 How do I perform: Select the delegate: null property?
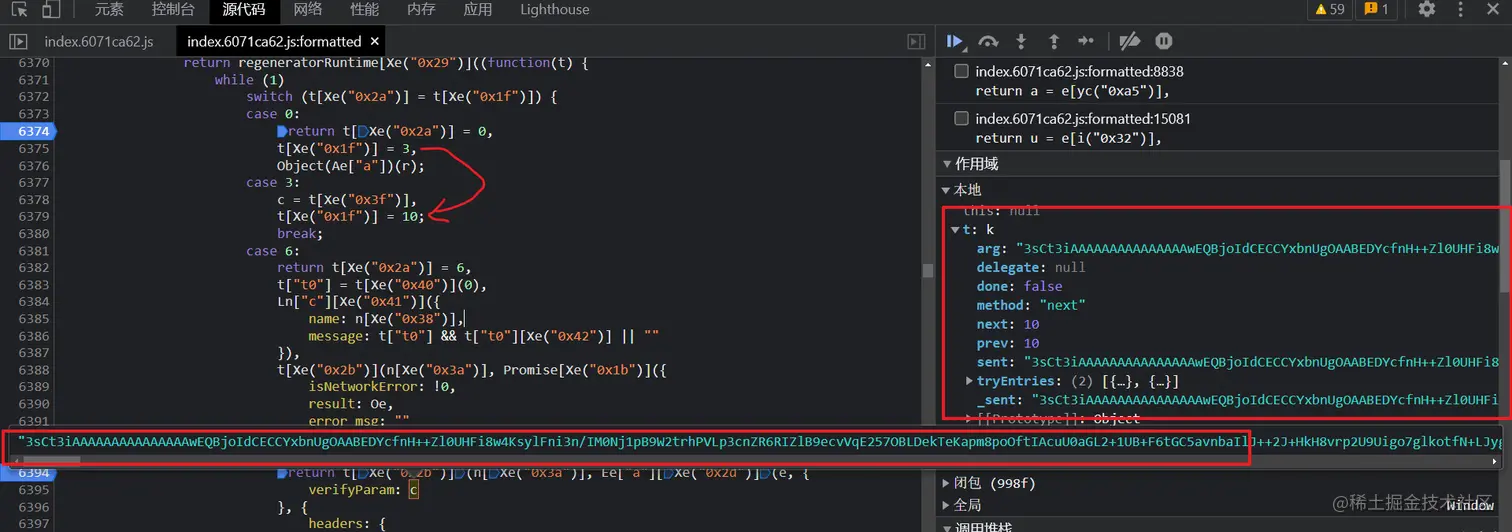click(x=1031, y=267)
